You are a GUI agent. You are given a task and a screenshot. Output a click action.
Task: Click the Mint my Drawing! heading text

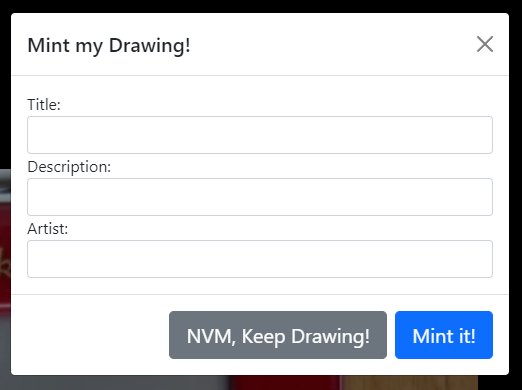(109, 46)
